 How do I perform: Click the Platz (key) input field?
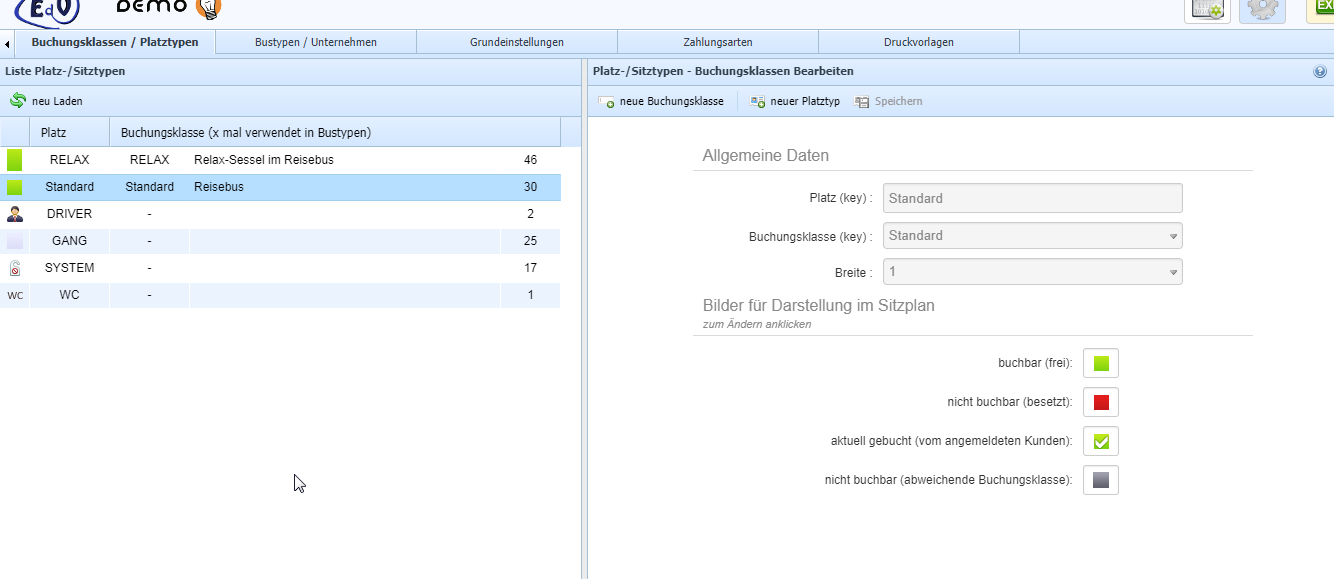point(1032,198)
